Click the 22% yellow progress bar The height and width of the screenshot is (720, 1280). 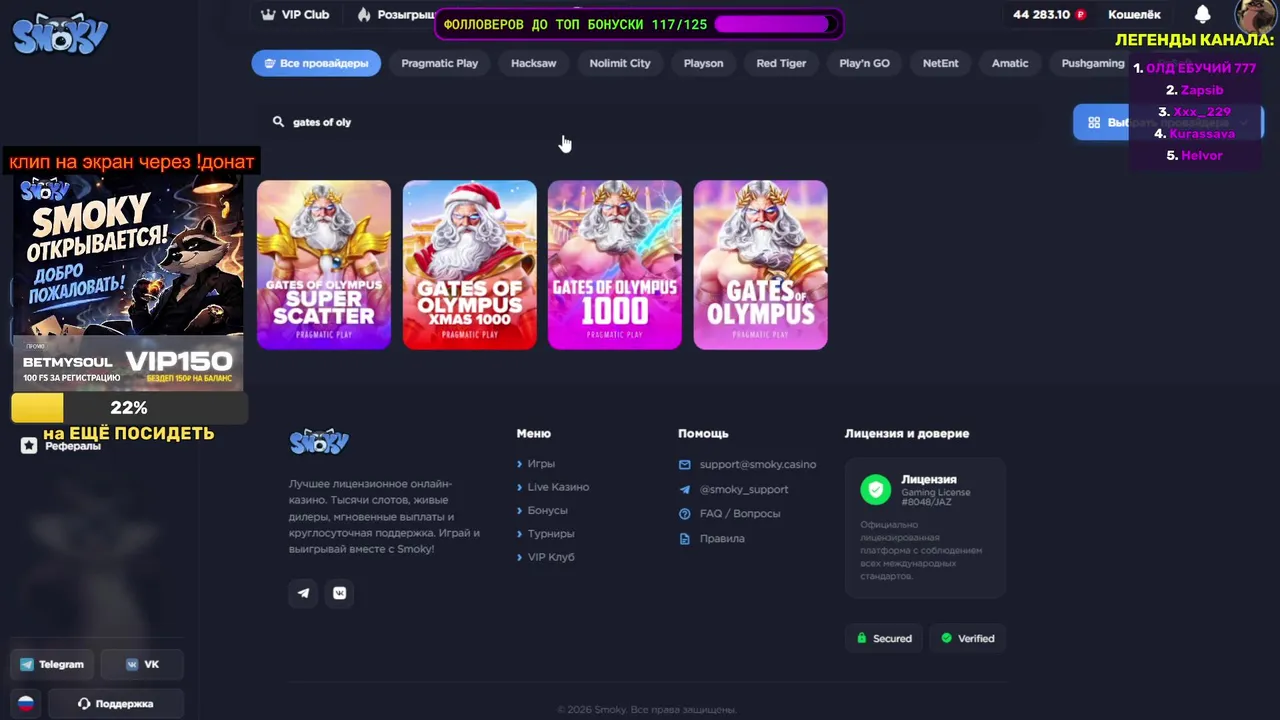coord(128,408)
